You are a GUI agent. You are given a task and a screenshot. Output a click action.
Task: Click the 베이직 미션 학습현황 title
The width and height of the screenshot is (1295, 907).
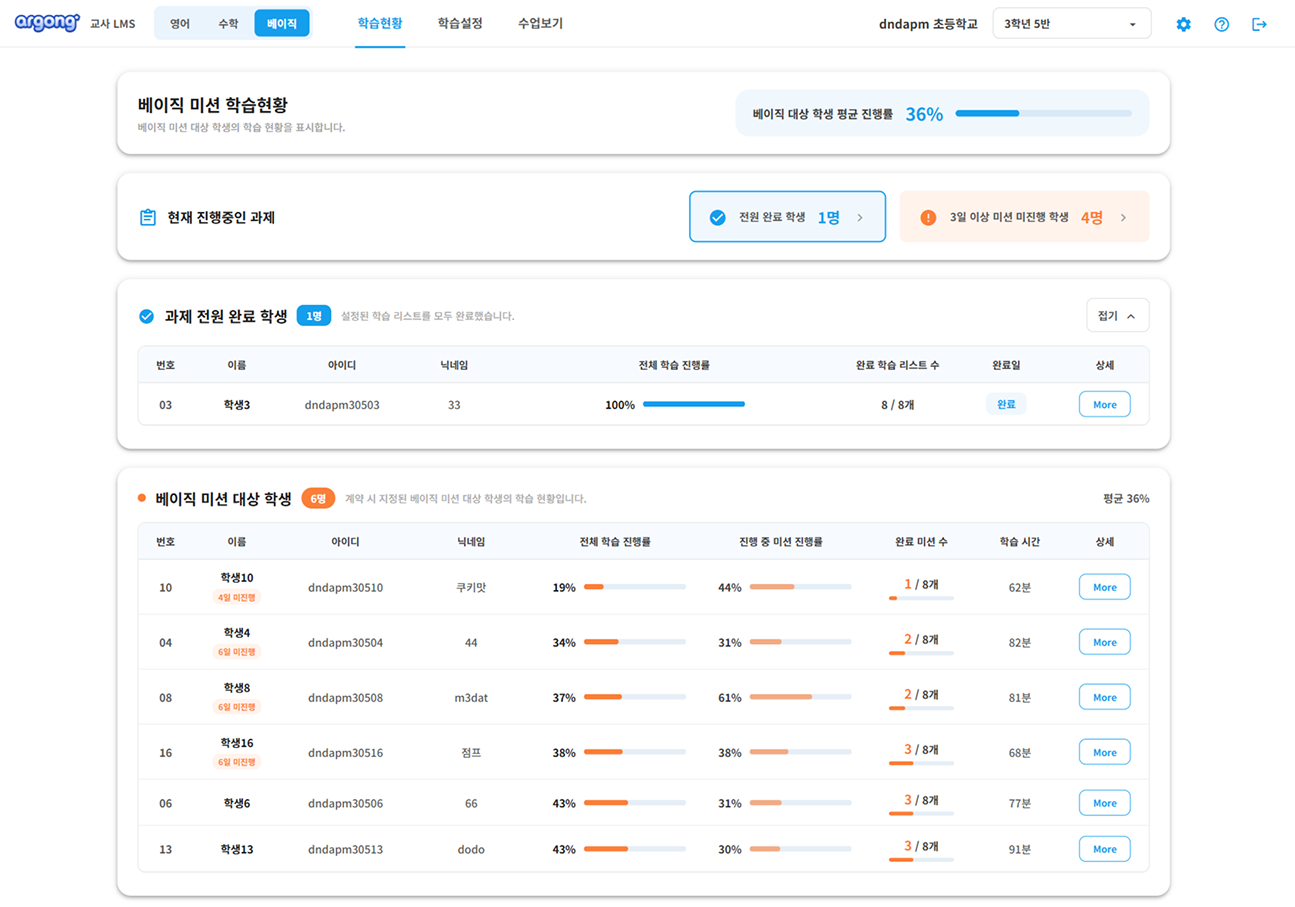213,104
